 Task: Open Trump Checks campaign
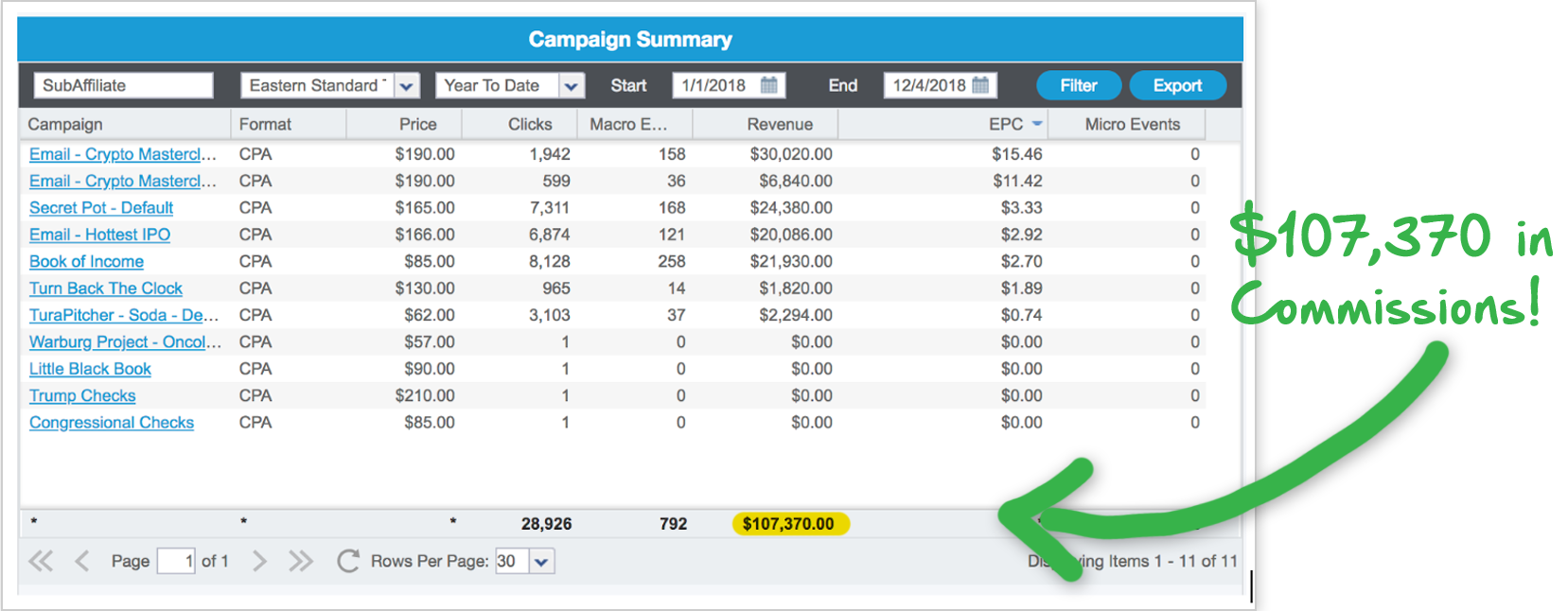tap(82, 396)
